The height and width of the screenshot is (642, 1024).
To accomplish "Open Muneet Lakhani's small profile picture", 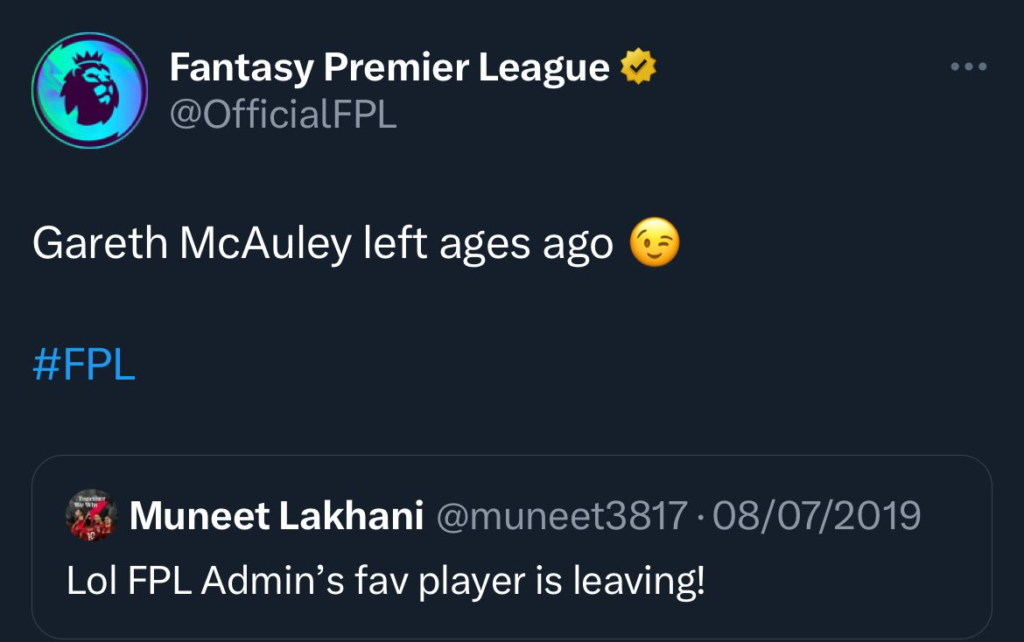I will [x=92, y=516].
